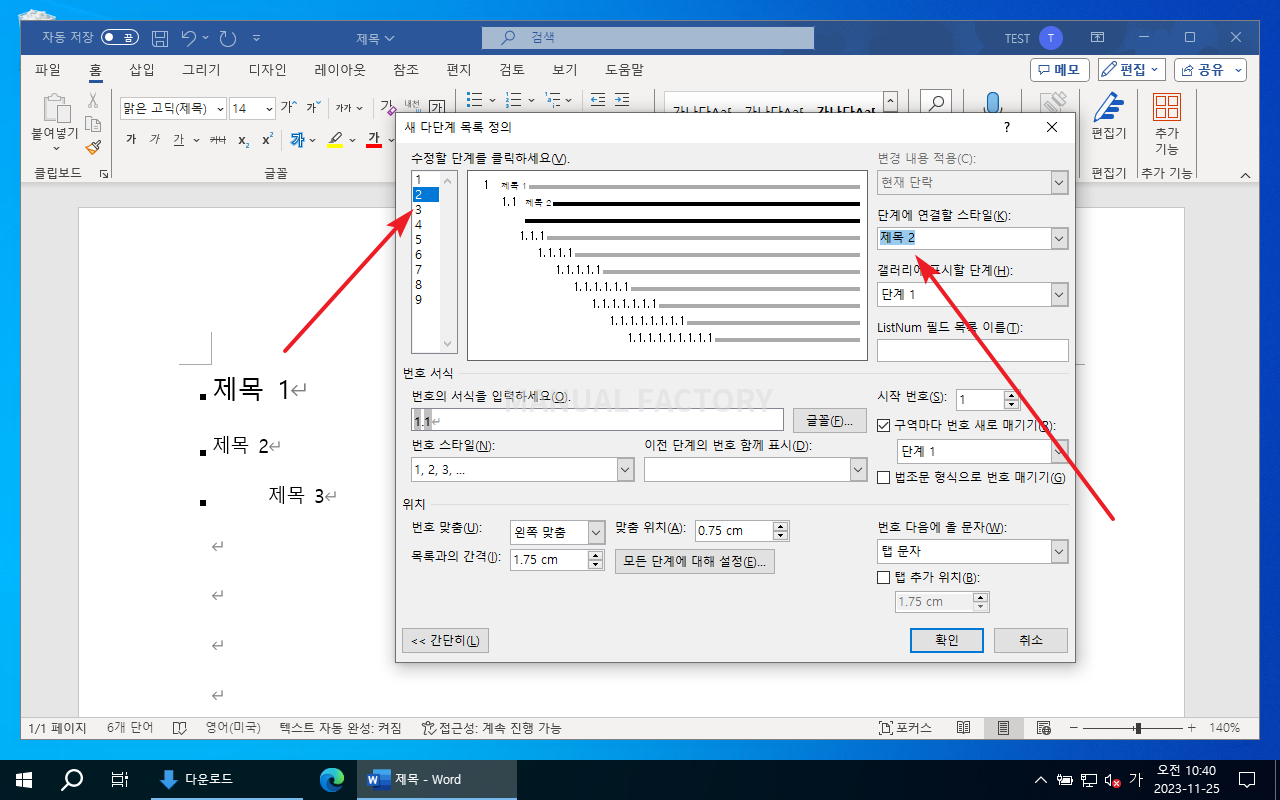Viewport: 1280px width, 800px height.
Task: Click the Undo icon in title bar
Action: [189, 38]
